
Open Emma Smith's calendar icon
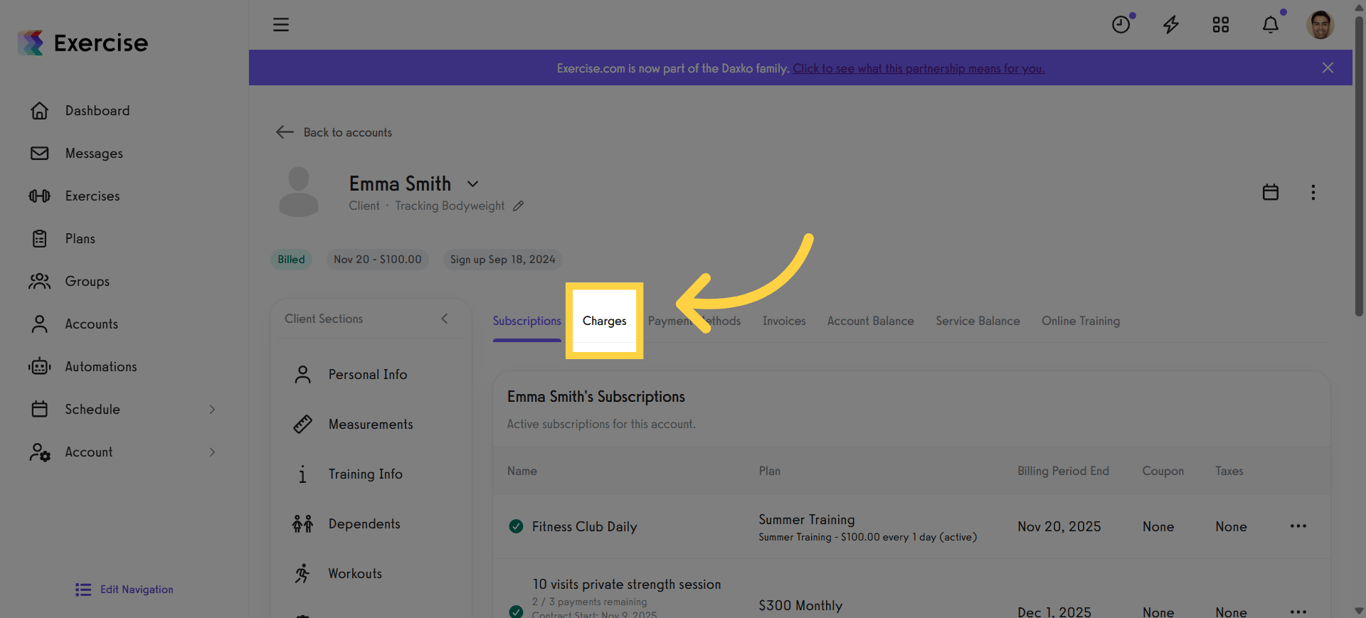click(1270, 192)
